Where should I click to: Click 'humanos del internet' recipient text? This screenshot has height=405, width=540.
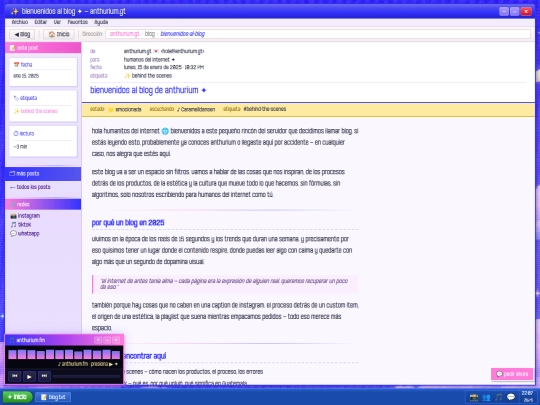149,60
